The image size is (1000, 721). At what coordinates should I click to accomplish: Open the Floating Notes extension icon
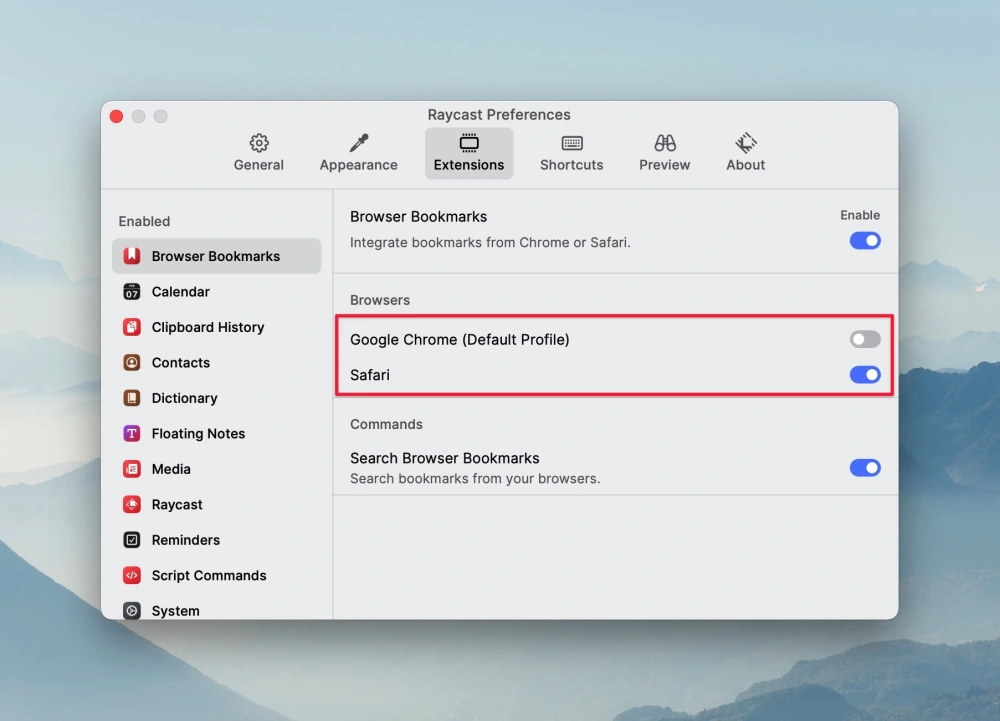click(x=131, y=433)
